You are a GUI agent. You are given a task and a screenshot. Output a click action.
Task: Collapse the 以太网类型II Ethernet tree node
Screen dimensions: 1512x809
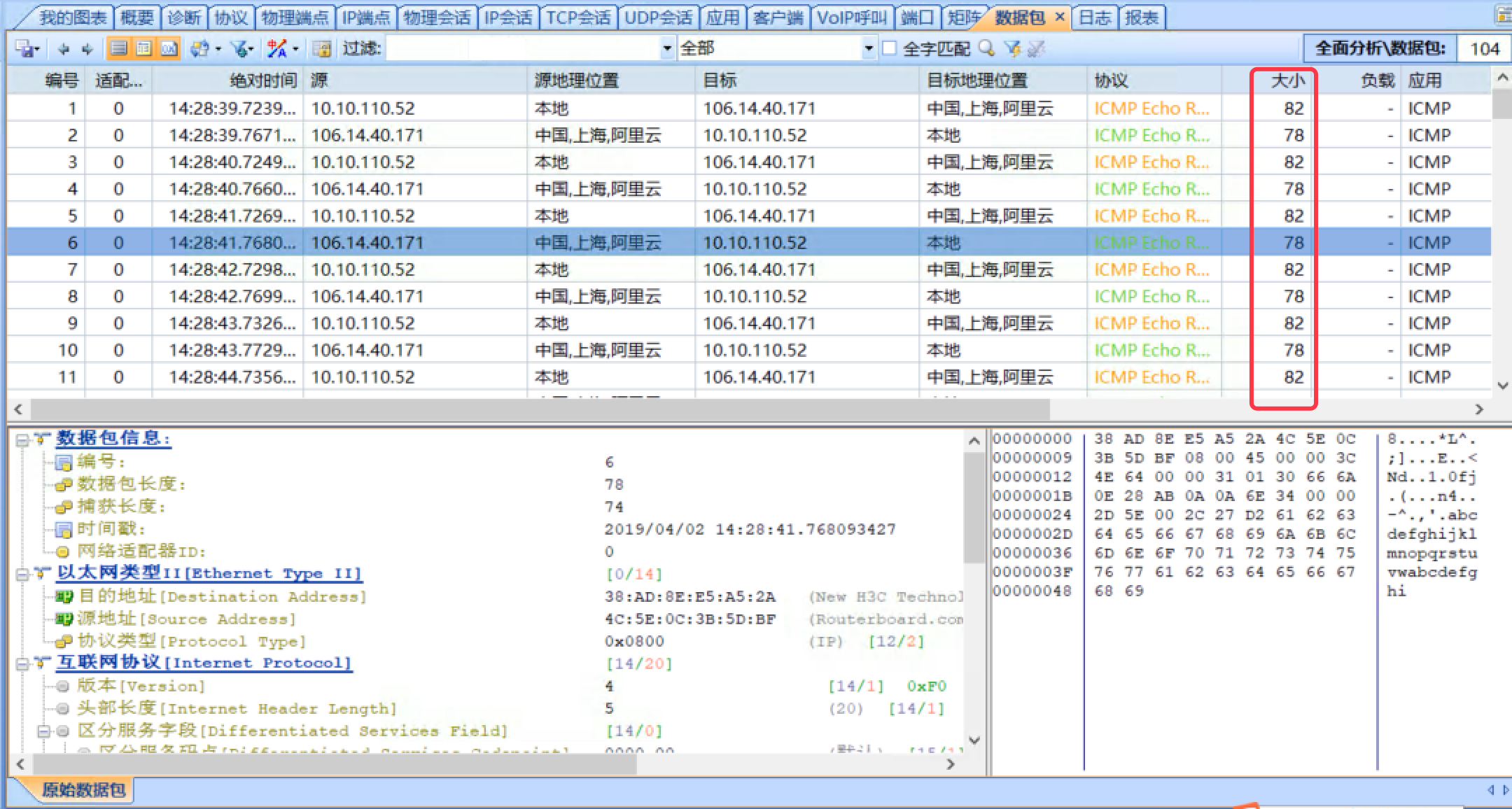coord(22,575)
